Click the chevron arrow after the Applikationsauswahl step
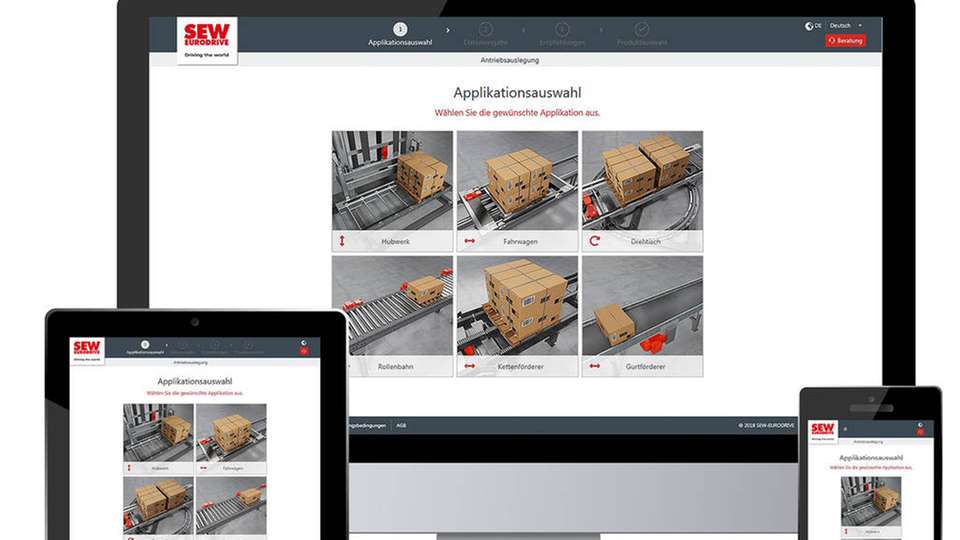 click(448, 30)
